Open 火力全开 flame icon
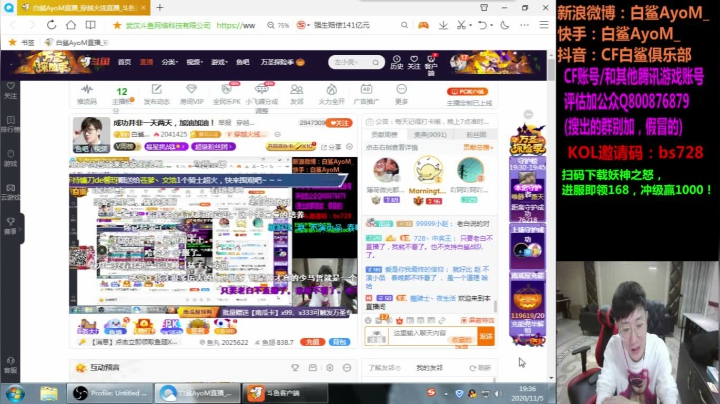 [332, 94]
